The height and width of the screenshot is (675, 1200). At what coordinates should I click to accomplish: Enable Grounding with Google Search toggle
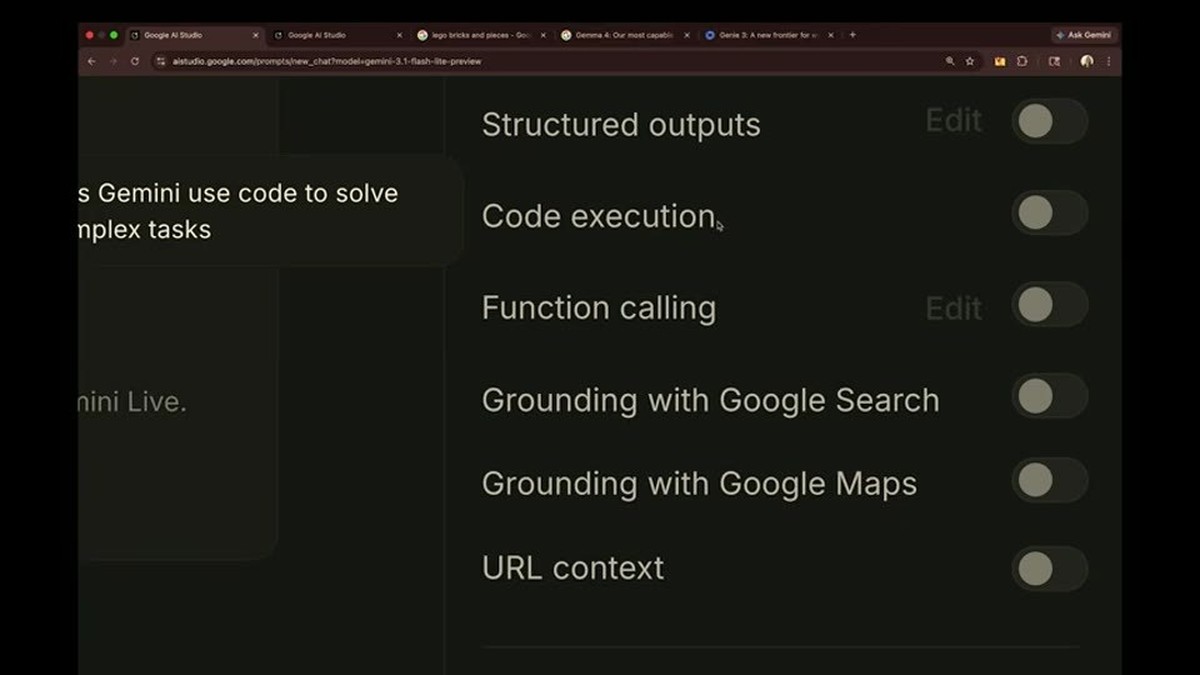pos(1049,397)
